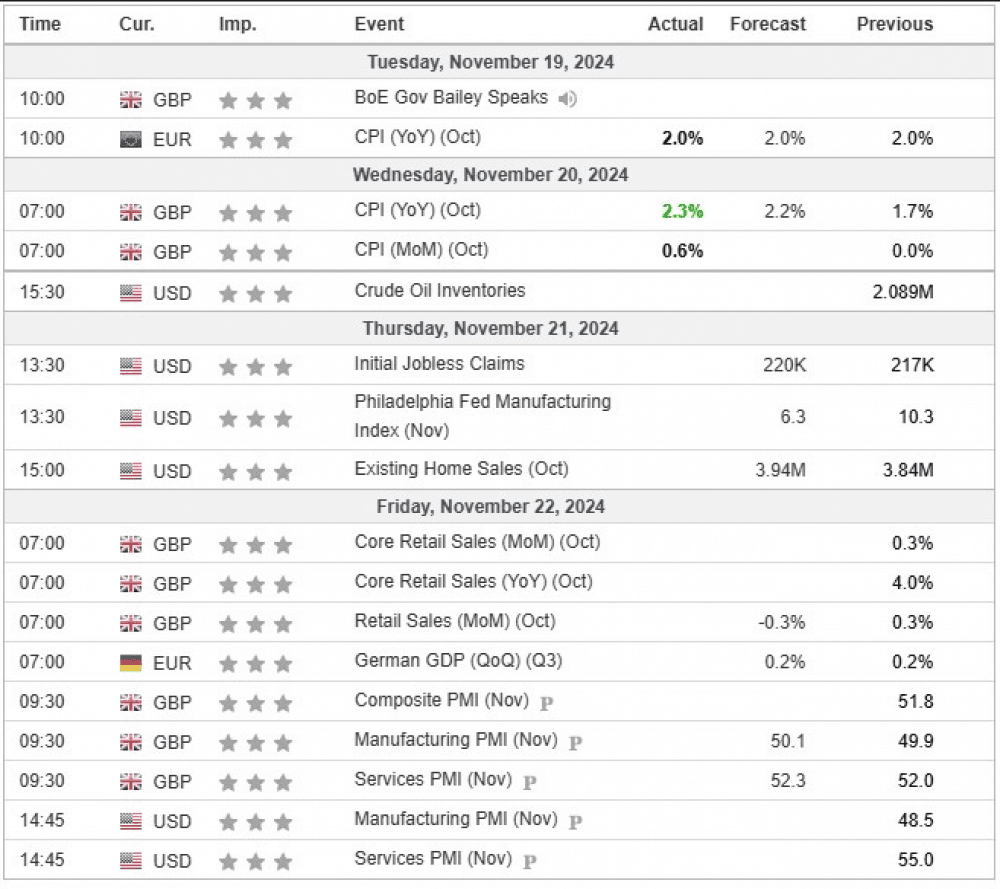Click the UK flag in the Core Retail Sales (YoY) row
This screenshot has height=889, width=1000.
[131, 584]
